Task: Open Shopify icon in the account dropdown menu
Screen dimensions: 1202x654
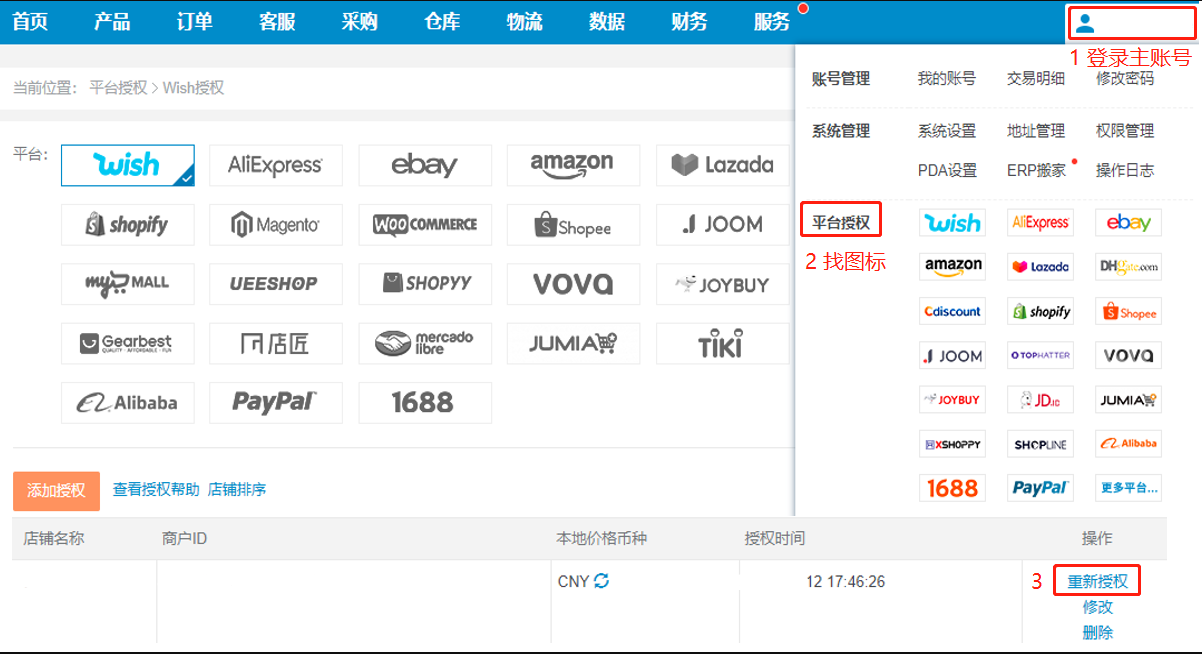Action: pyautogui.click(x=1040, y=311)
